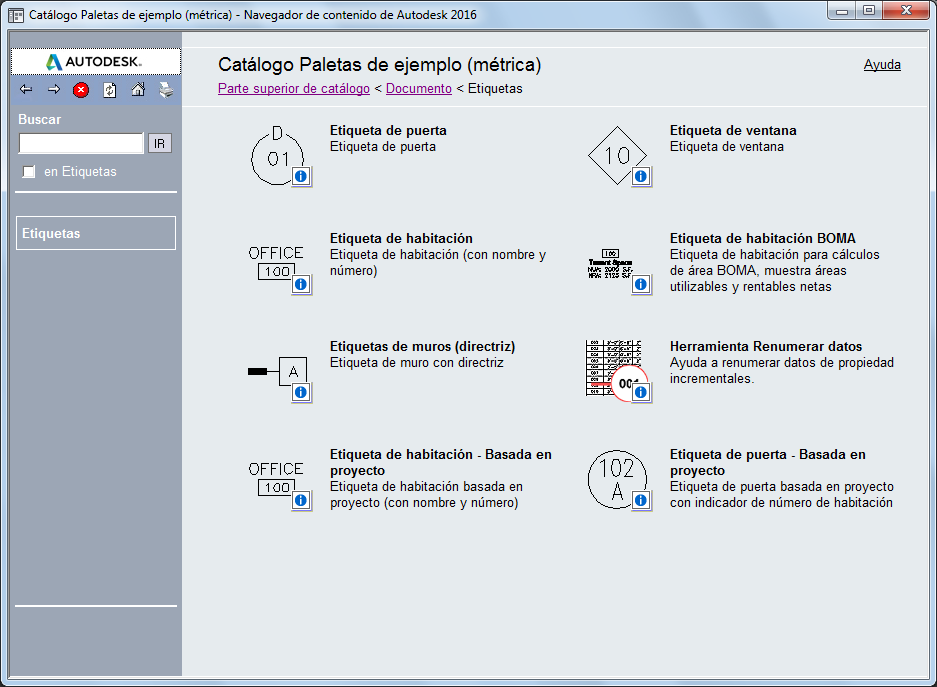Open info icon for Etiqueta de habitación BOMA
937x687 pixels.
click(x=641, y=284)
